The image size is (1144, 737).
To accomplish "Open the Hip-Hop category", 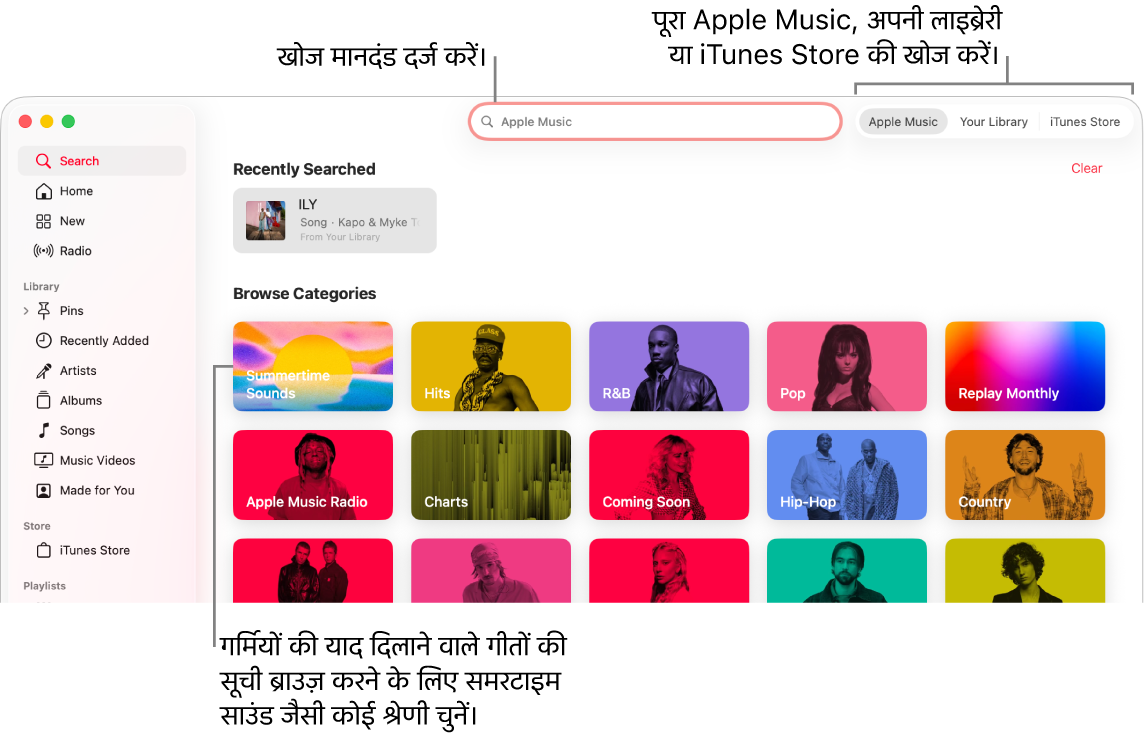I will tap(847, 475).
